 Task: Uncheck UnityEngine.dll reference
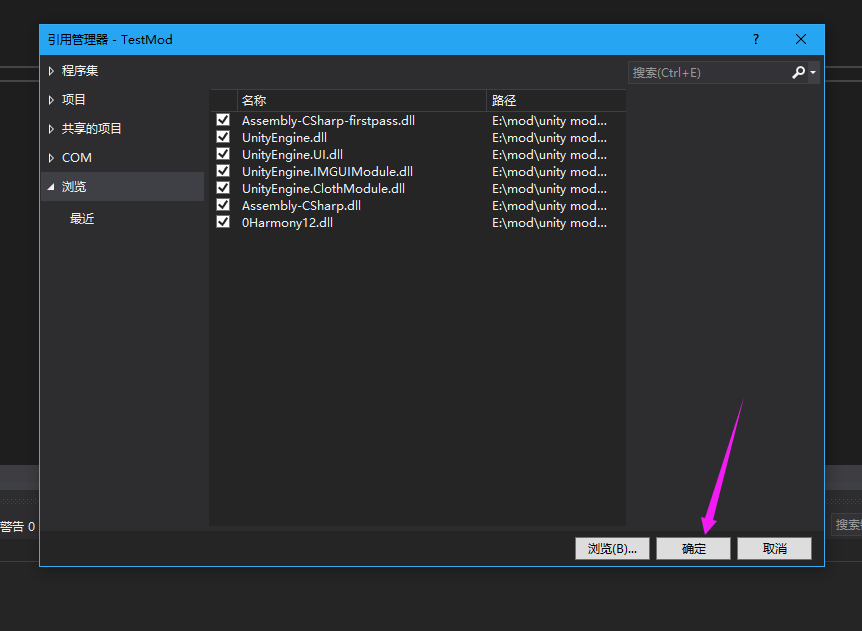222,136
